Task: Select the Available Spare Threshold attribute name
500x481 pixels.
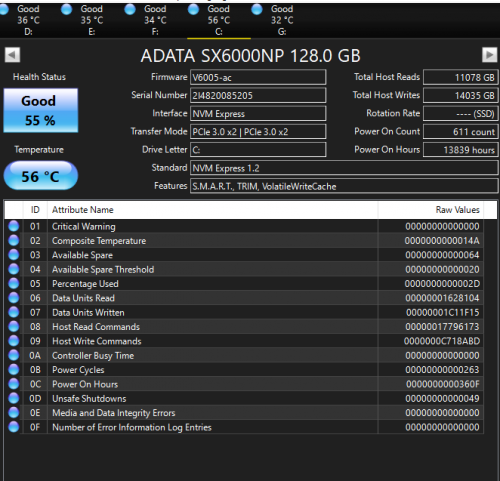Action: point(103,269)
